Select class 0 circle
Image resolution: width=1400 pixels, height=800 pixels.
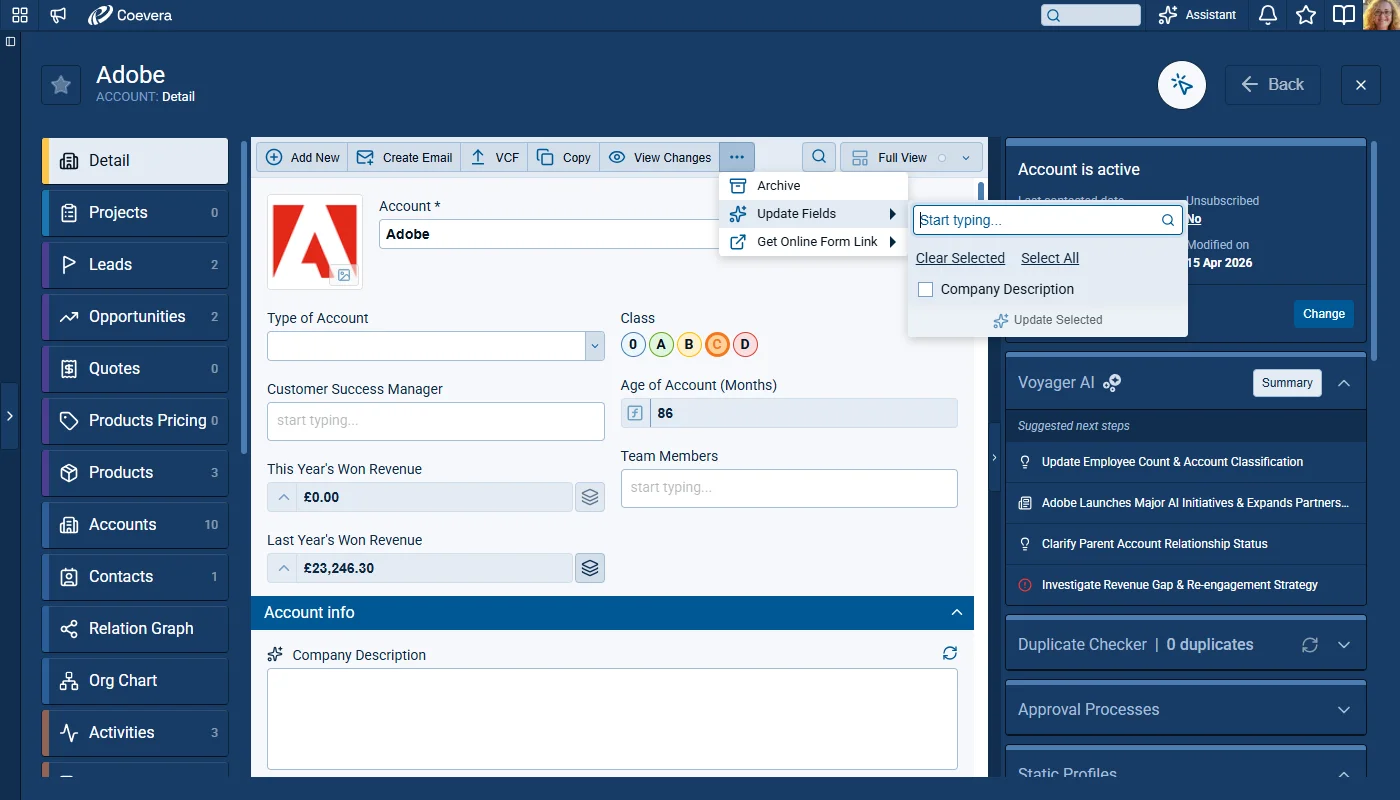click(633, 345)
